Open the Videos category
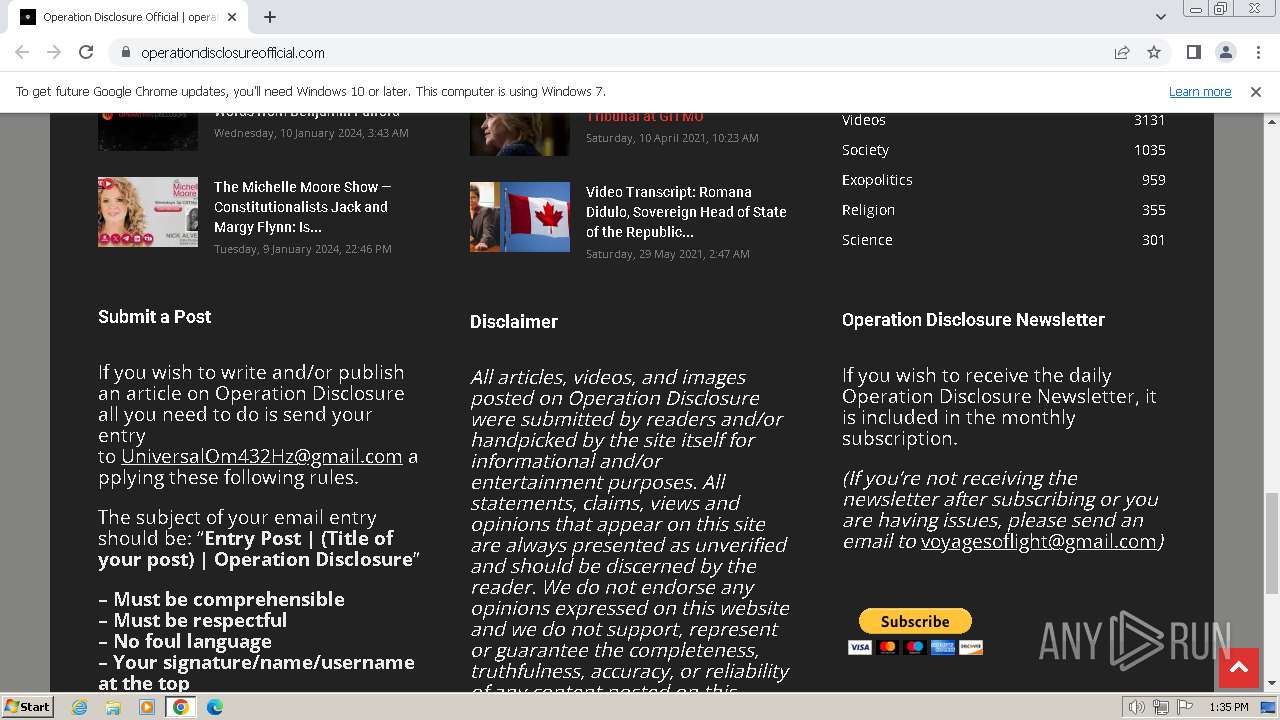The height and width of the screenshot is (720, 1280). [x=864, y=120]
